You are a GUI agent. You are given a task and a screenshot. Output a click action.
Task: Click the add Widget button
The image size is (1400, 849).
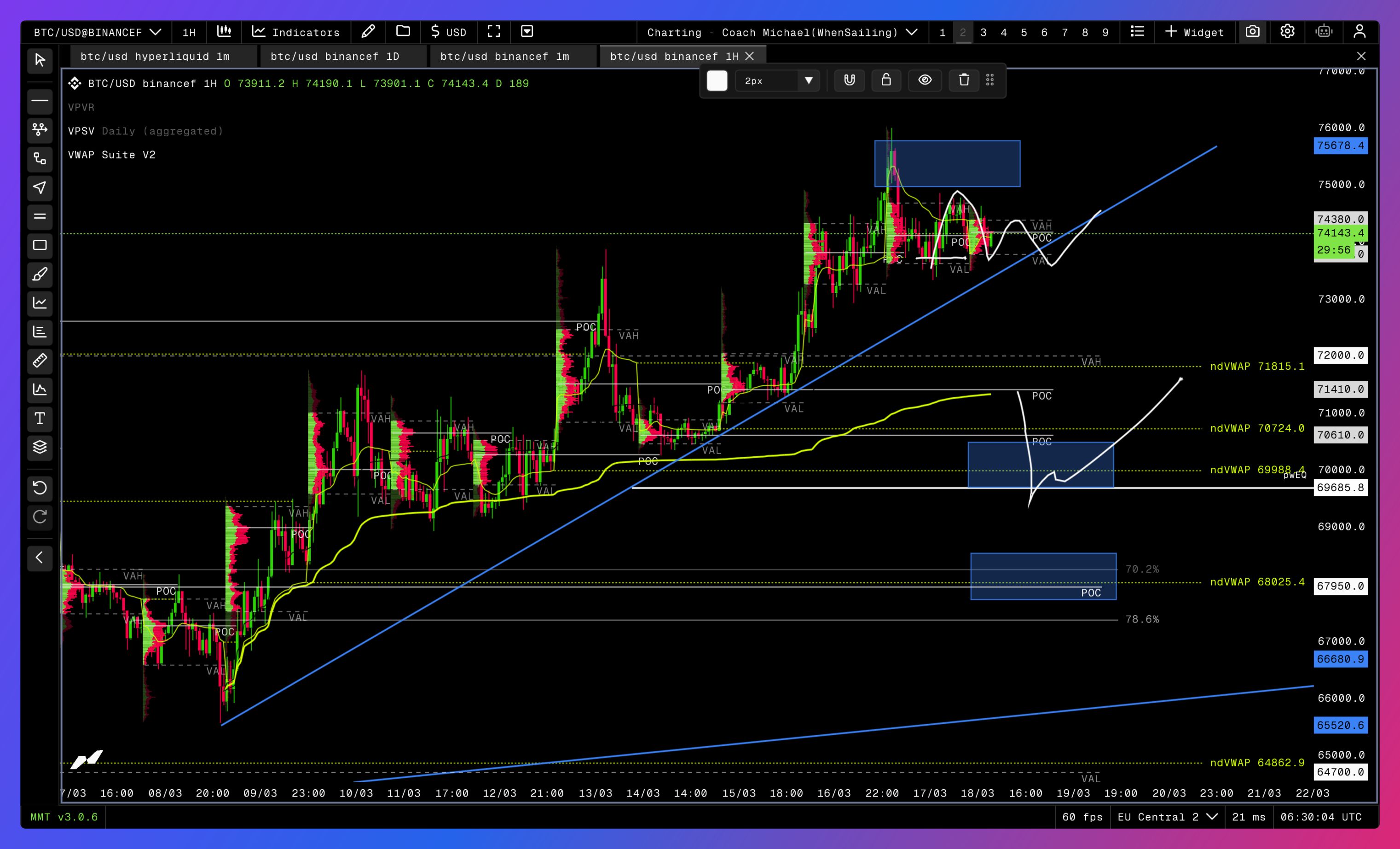[1194, 32]
